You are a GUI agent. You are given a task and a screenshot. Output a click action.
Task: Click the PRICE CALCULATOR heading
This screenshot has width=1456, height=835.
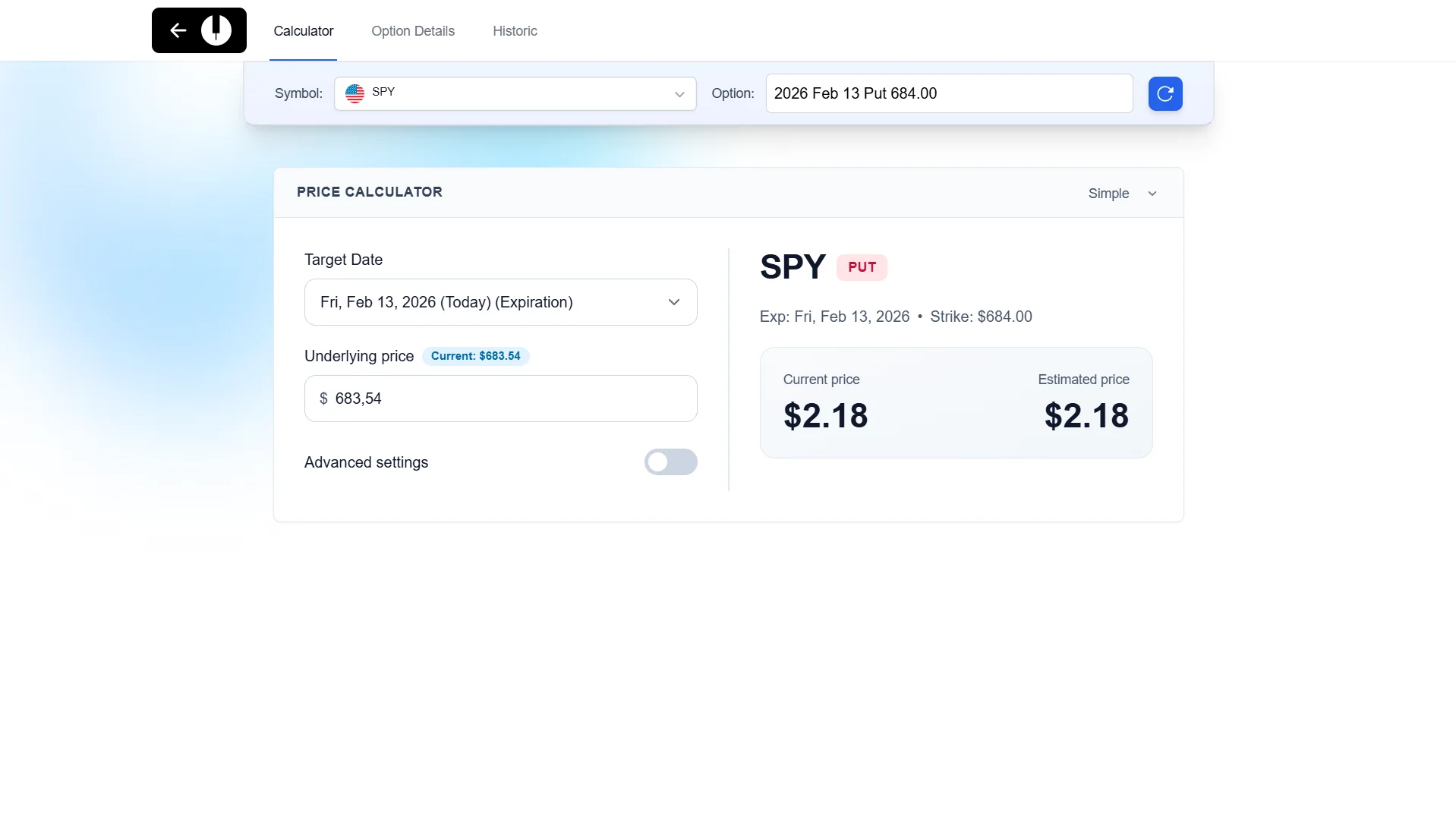[x=370, y=192]
